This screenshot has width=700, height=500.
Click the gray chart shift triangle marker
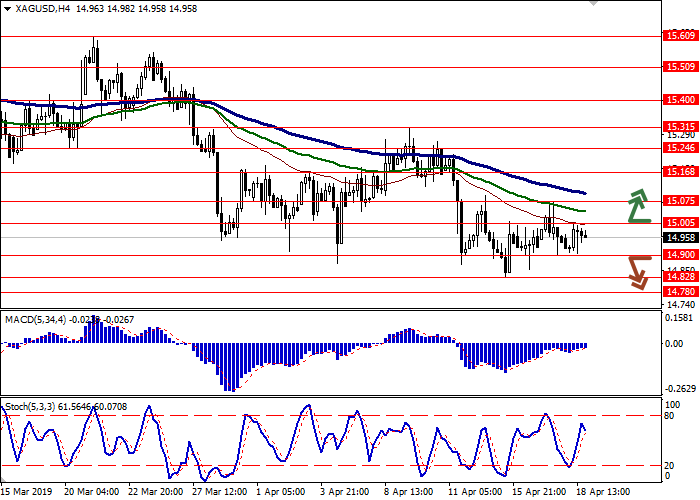pyautogui.click(x=597, y=6)
